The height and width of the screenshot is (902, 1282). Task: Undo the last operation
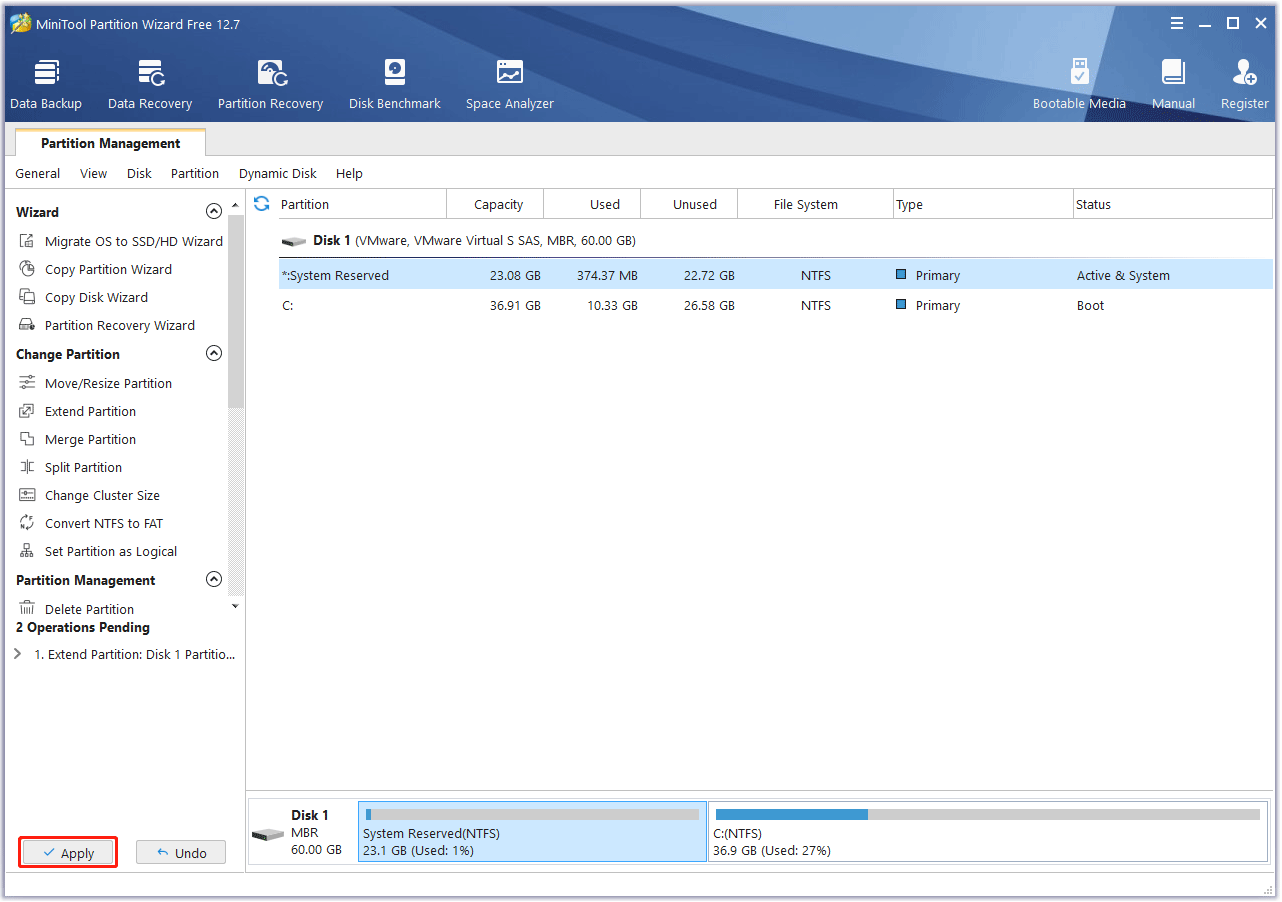coord(180,852)
